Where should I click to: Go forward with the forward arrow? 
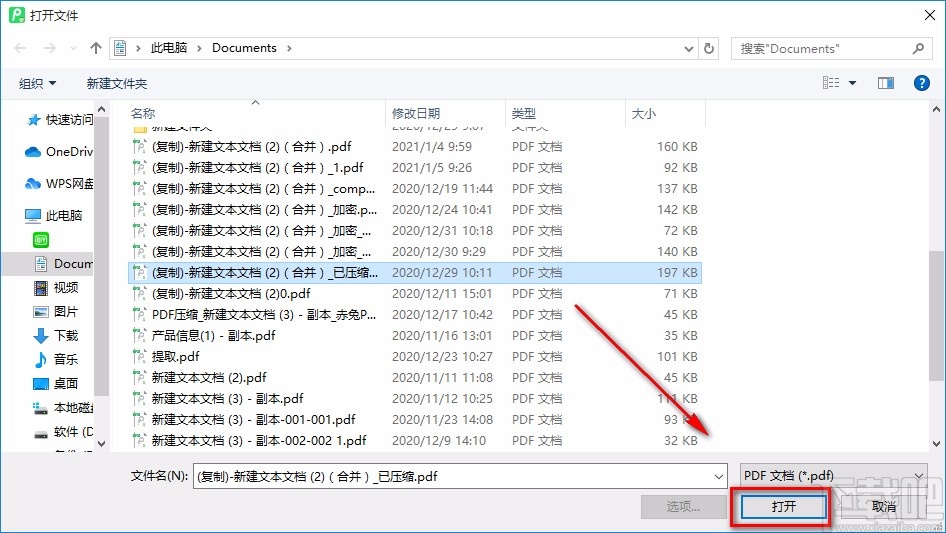click(x=49, y=48)
